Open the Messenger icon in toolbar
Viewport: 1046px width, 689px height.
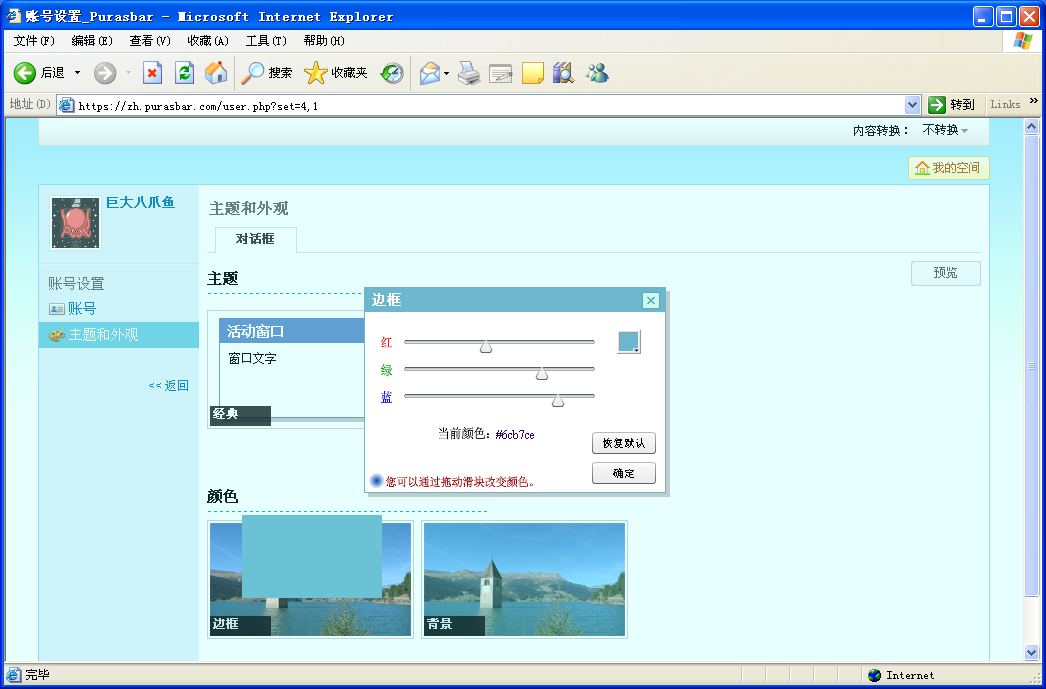pos(597,73)
